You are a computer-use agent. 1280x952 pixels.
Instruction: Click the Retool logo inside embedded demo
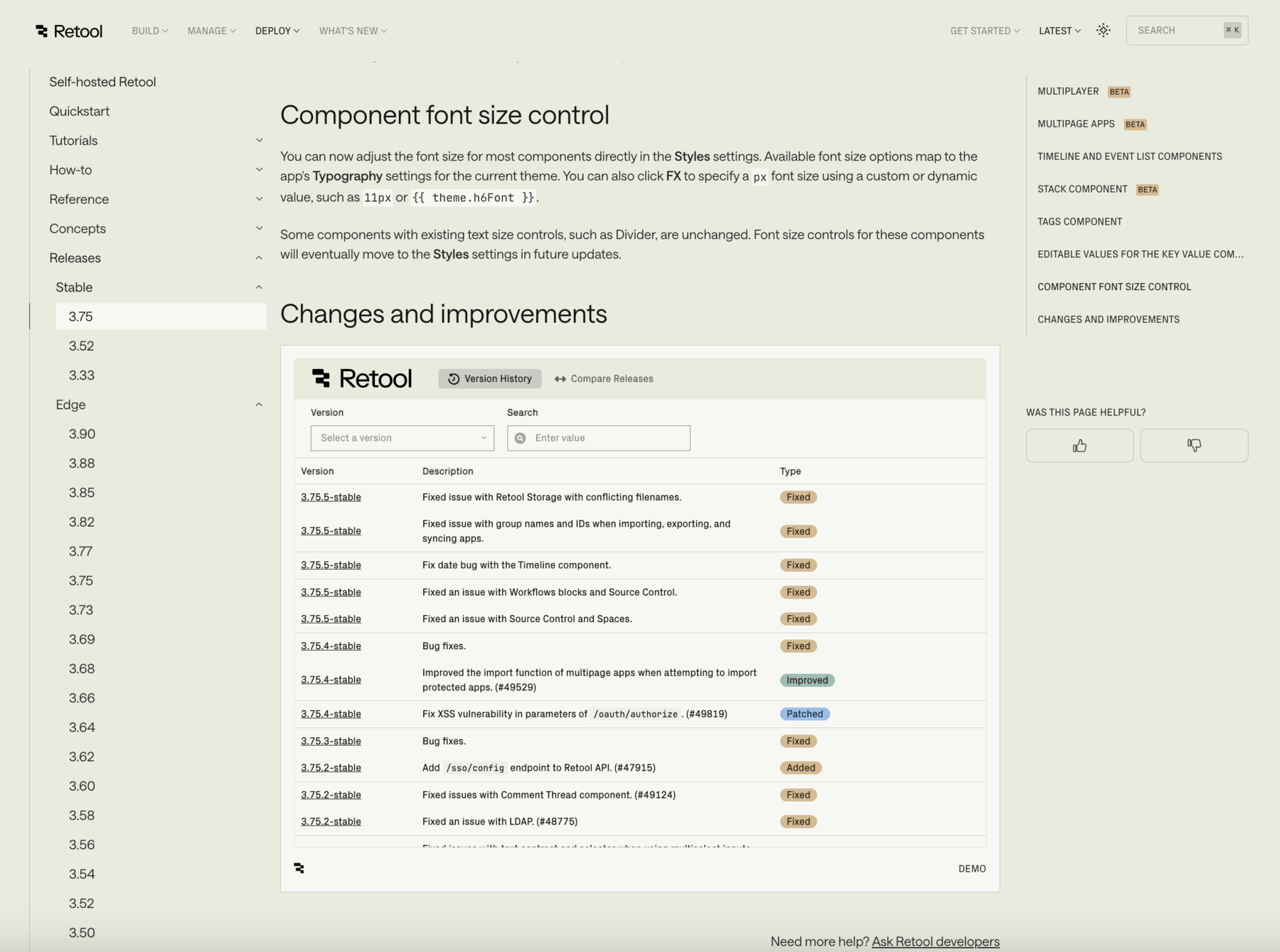point(362,378)
